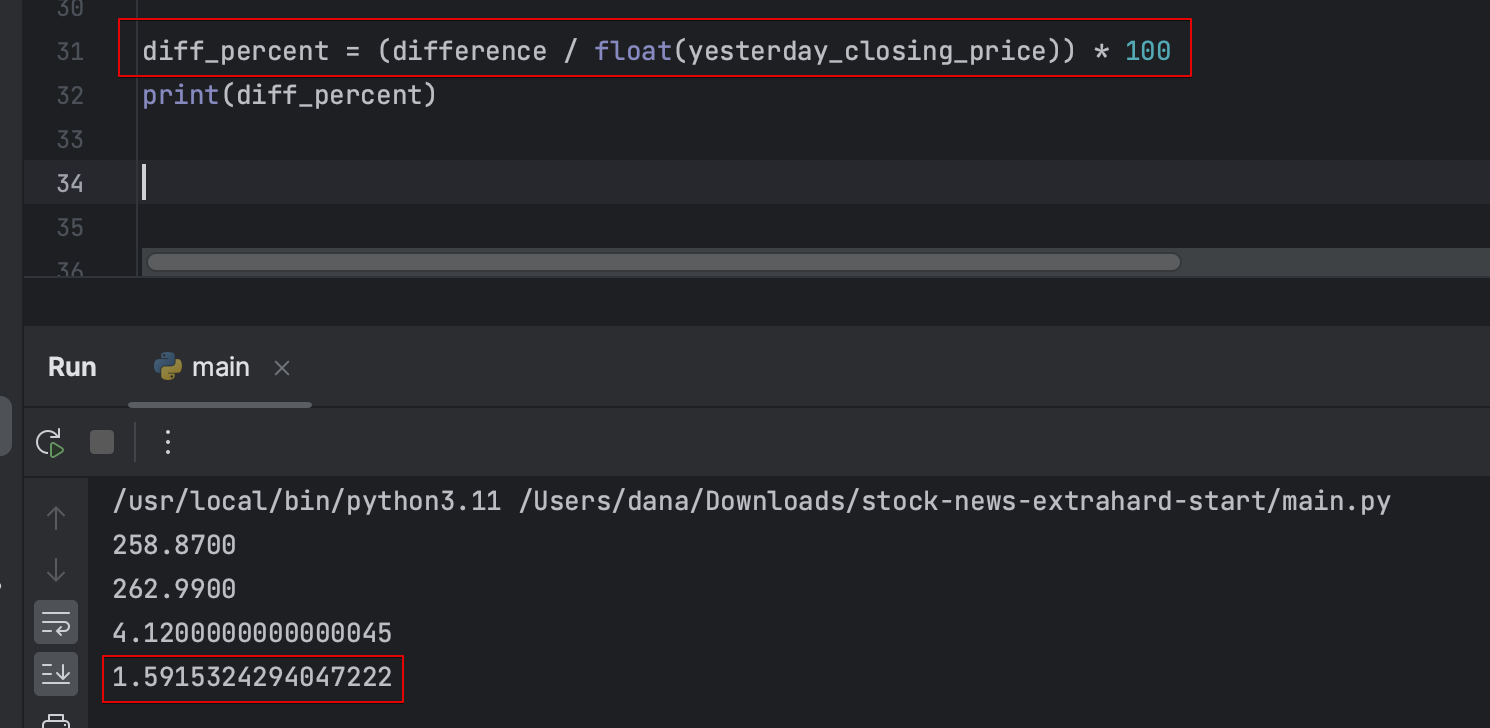Image resolution: width=1490 pixels, height=728 pixels.
Task: Click the number 100 in line 31
Action: 1148,51
